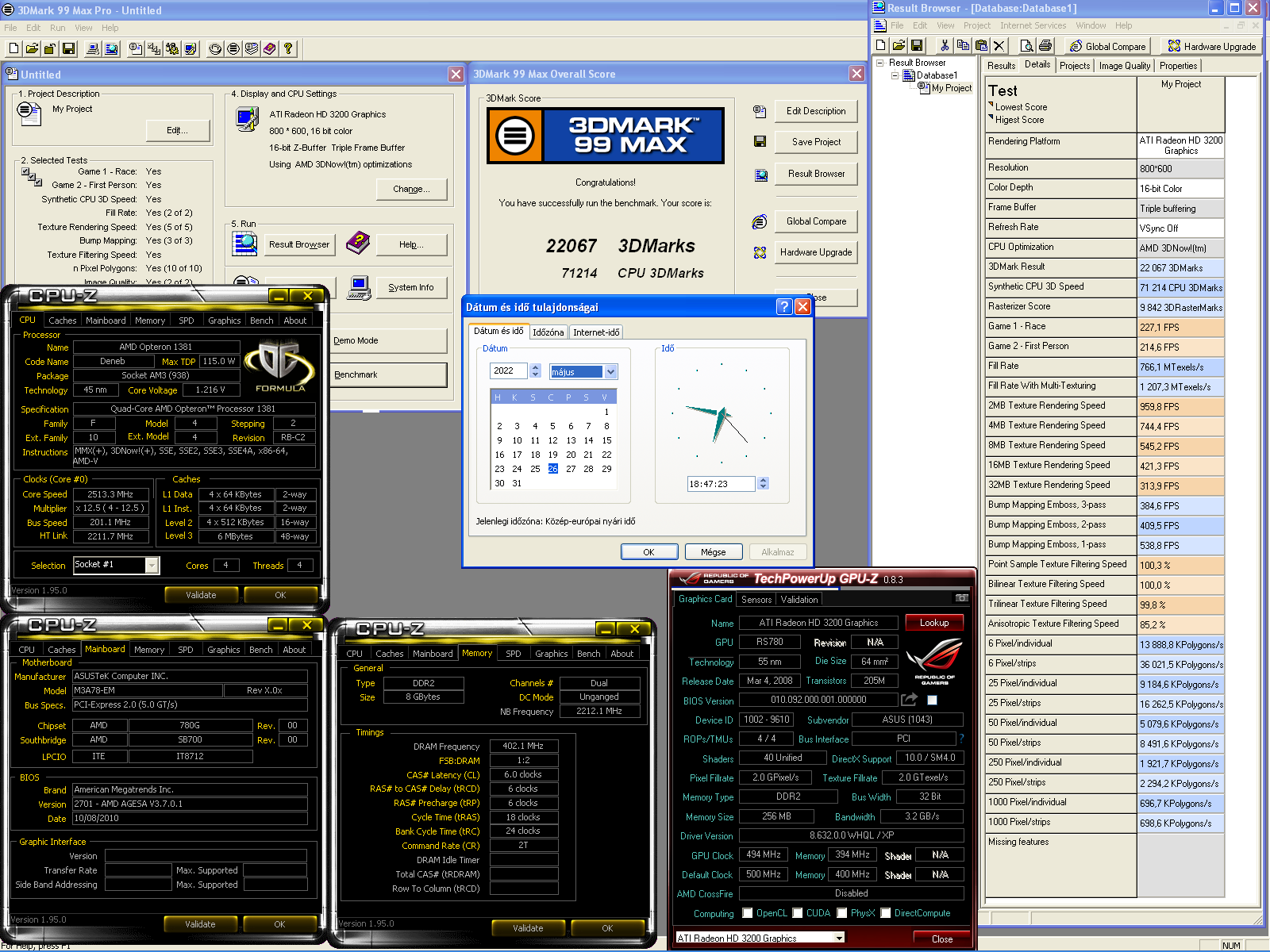Click the Copy icon in Result Browser toolbar
Viewport: 1270px width, 952px height.
pyautogui.click(x=963, y=46)
